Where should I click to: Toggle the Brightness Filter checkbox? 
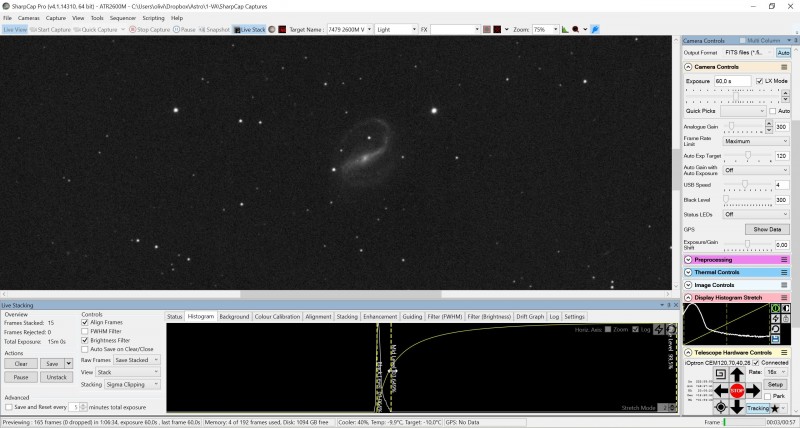85,340
